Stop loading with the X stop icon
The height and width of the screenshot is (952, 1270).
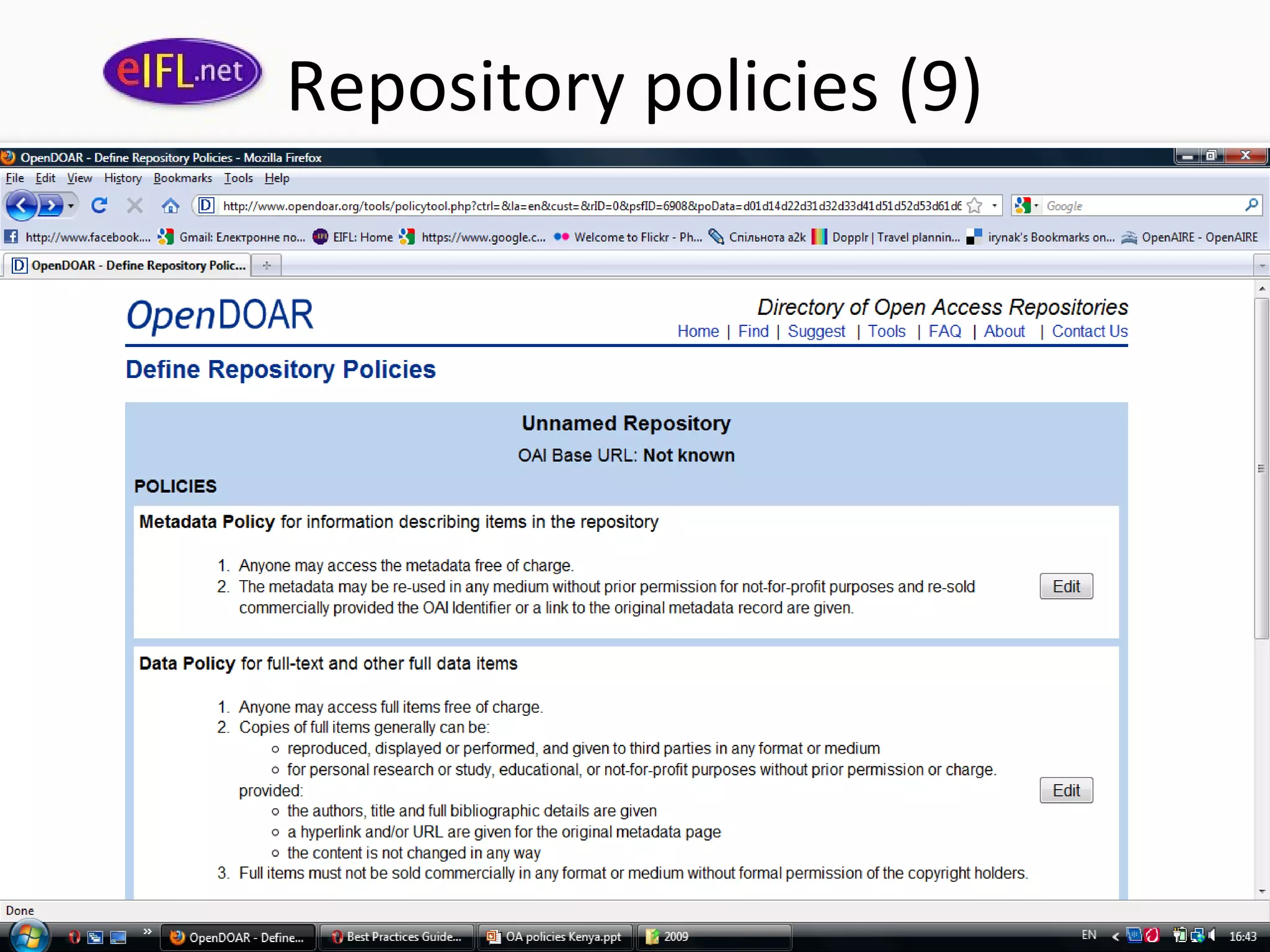point(135,205)
